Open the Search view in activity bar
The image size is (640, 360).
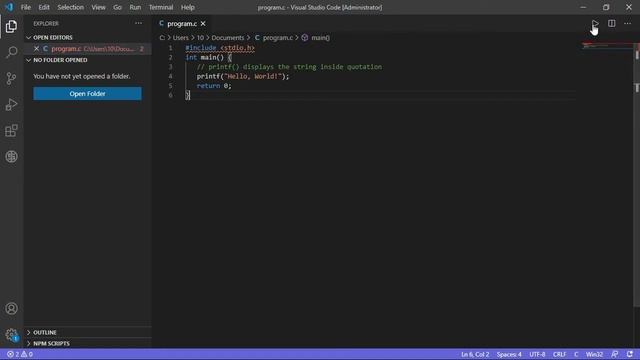(x=11, y=52)
